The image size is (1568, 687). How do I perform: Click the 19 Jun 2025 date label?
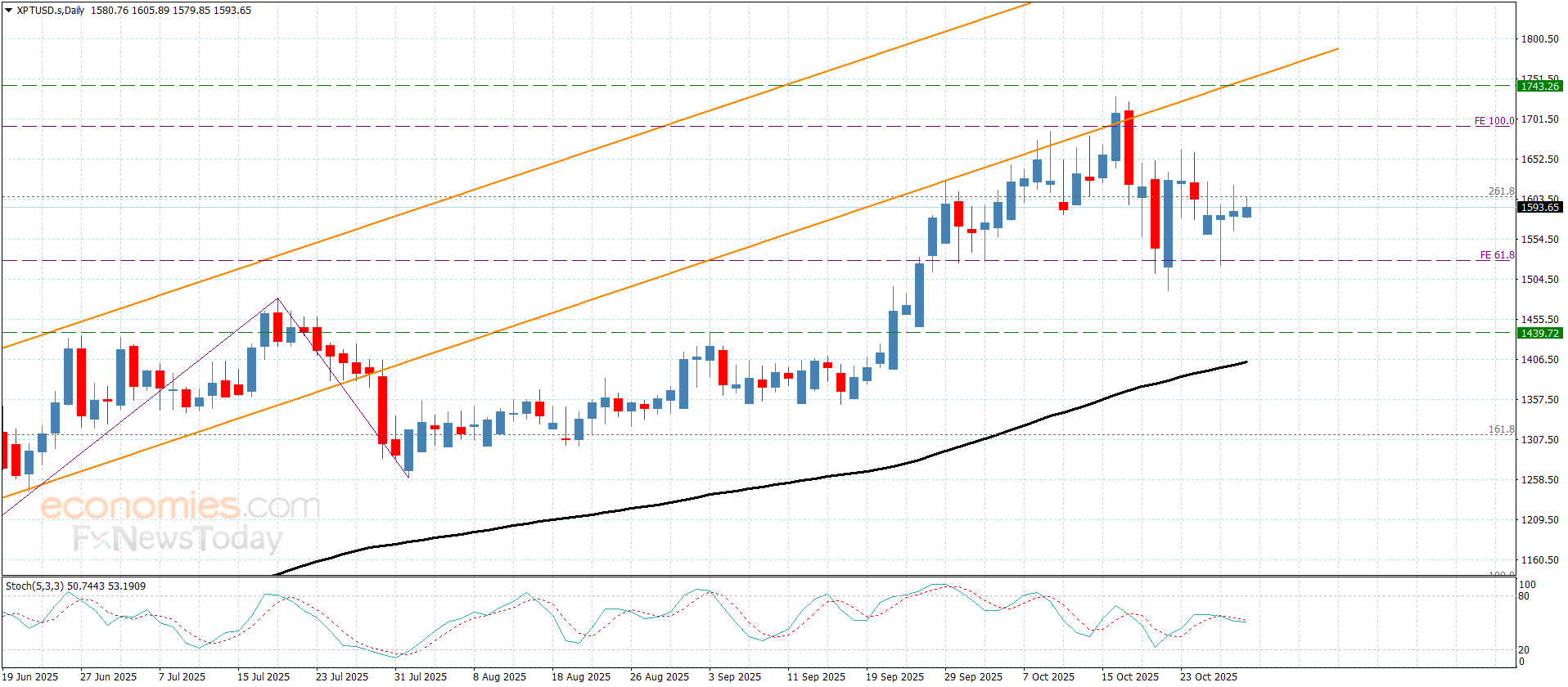pos(30,676)
